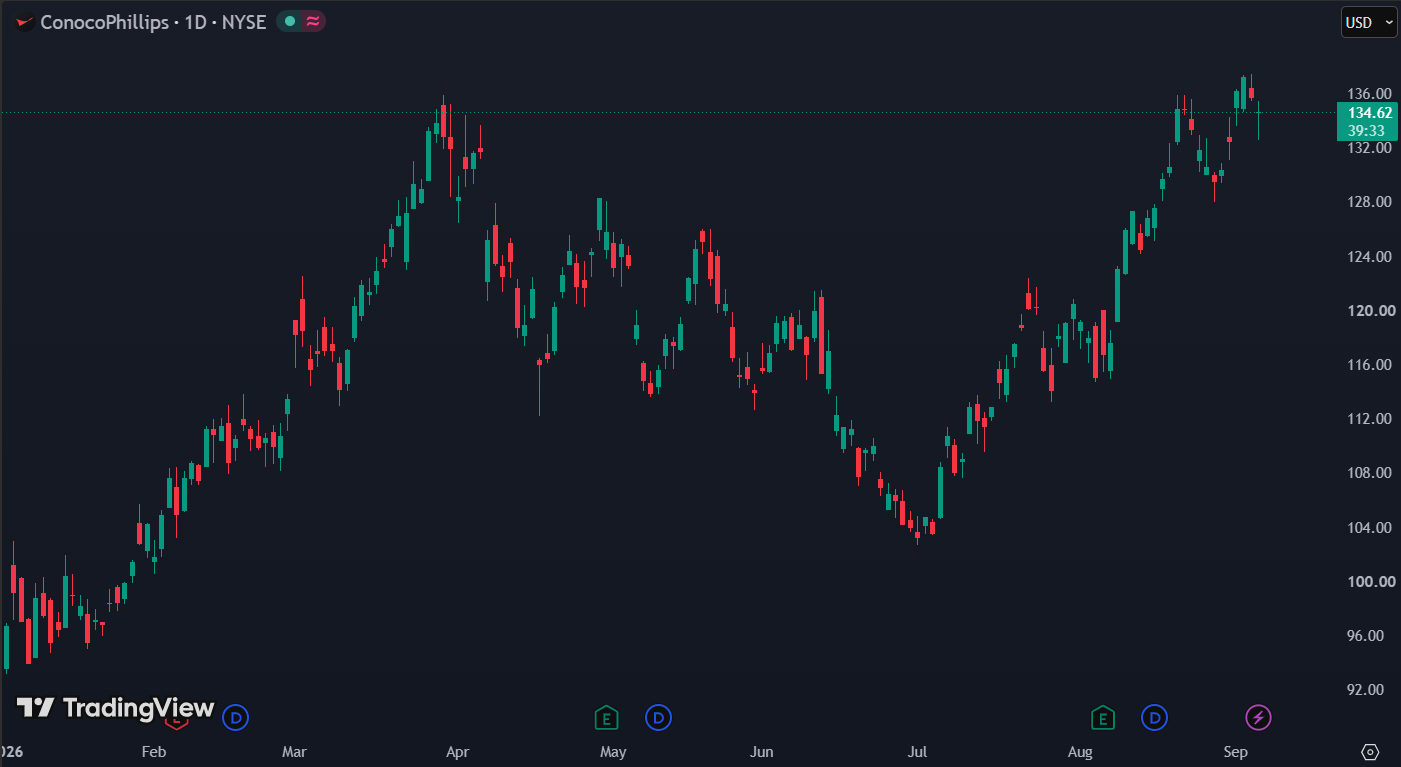
Task: Open the dividend D marker right of August
Action: tap(1155, 717)
